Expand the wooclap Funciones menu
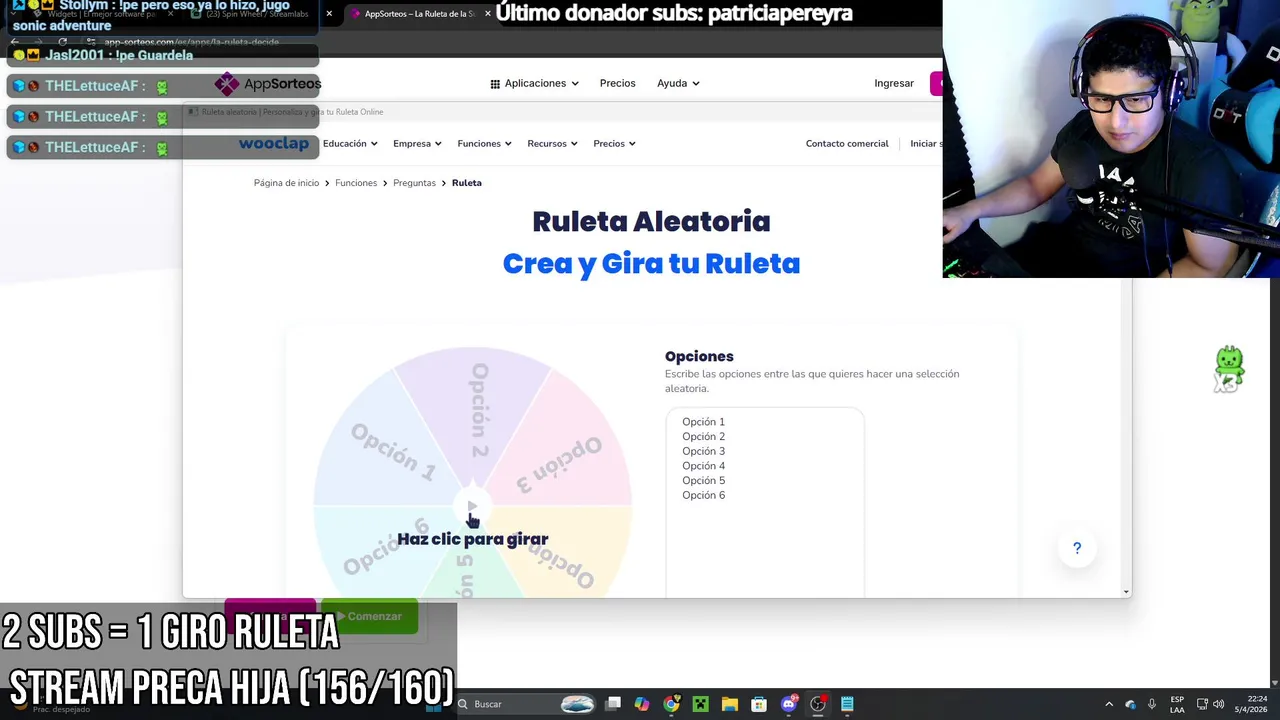 pos(484,144)
